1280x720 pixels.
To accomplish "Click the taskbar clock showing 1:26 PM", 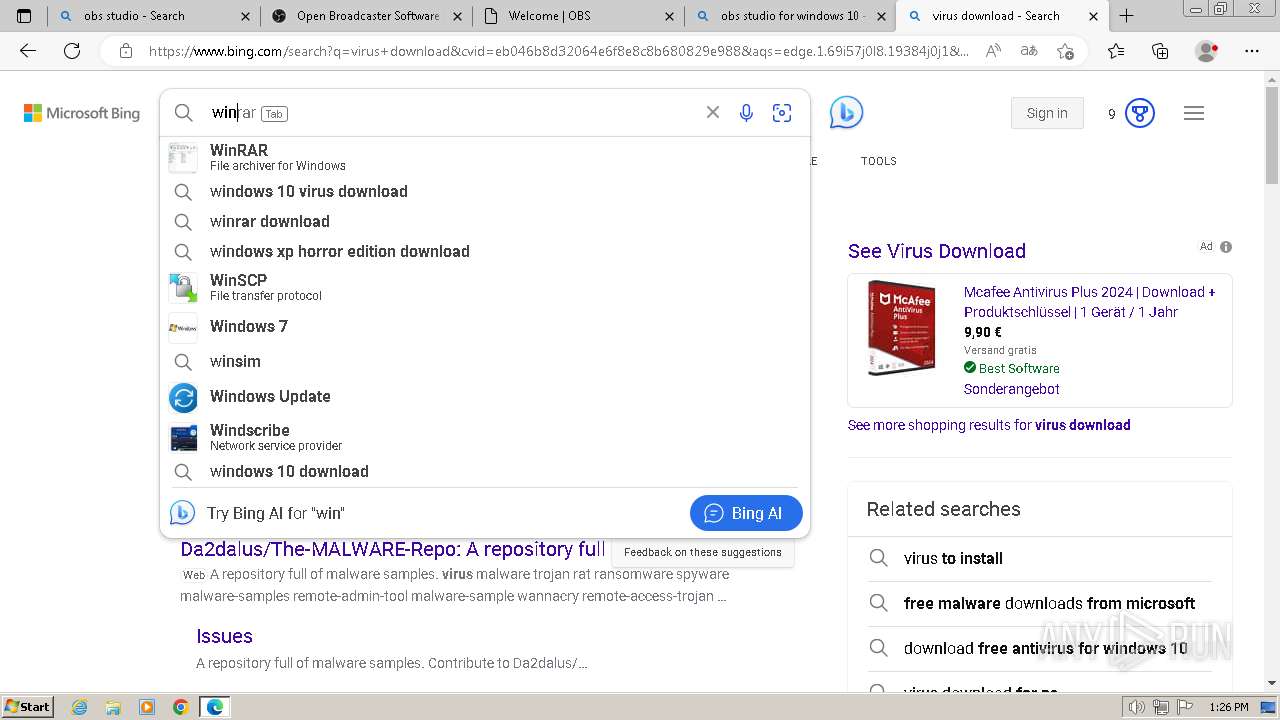I will (1228, 707).
